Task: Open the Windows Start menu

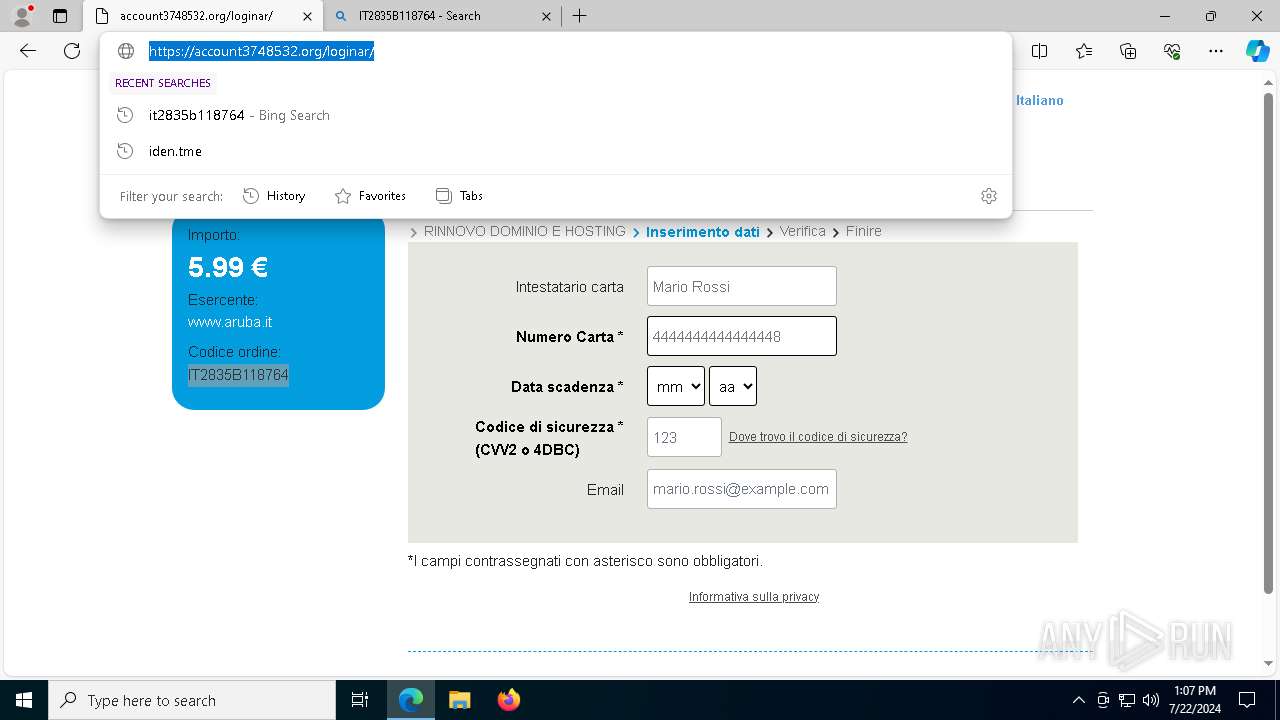Action: 24,700
